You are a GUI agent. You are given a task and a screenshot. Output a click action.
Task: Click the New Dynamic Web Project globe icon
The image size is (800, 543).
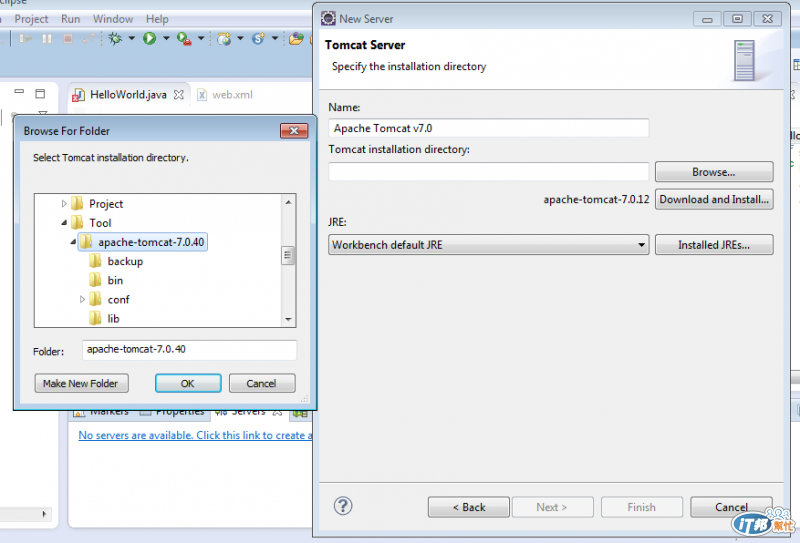pos(224,39)
